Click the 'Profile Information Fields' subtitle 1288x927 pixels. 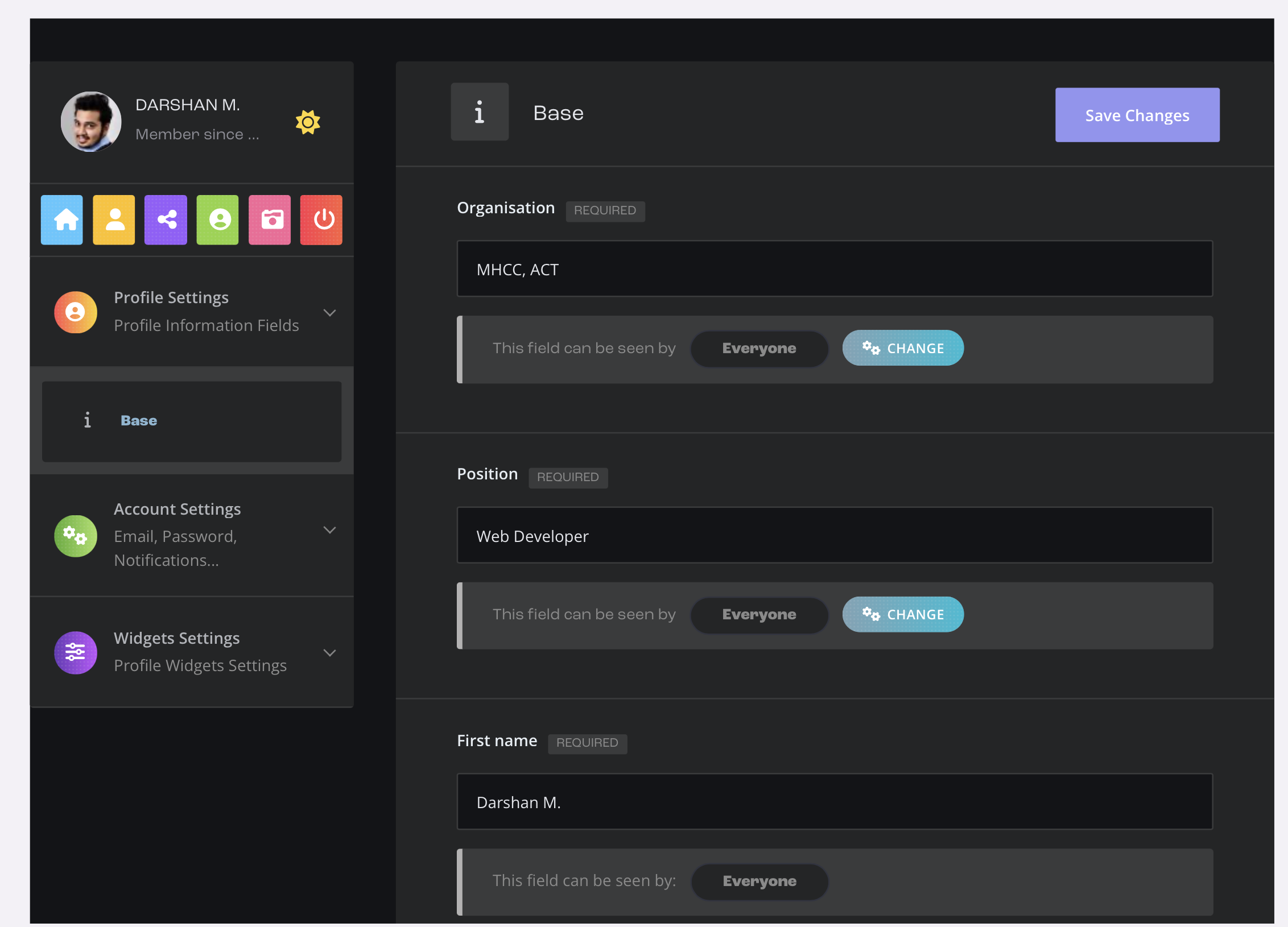point(206,325)
